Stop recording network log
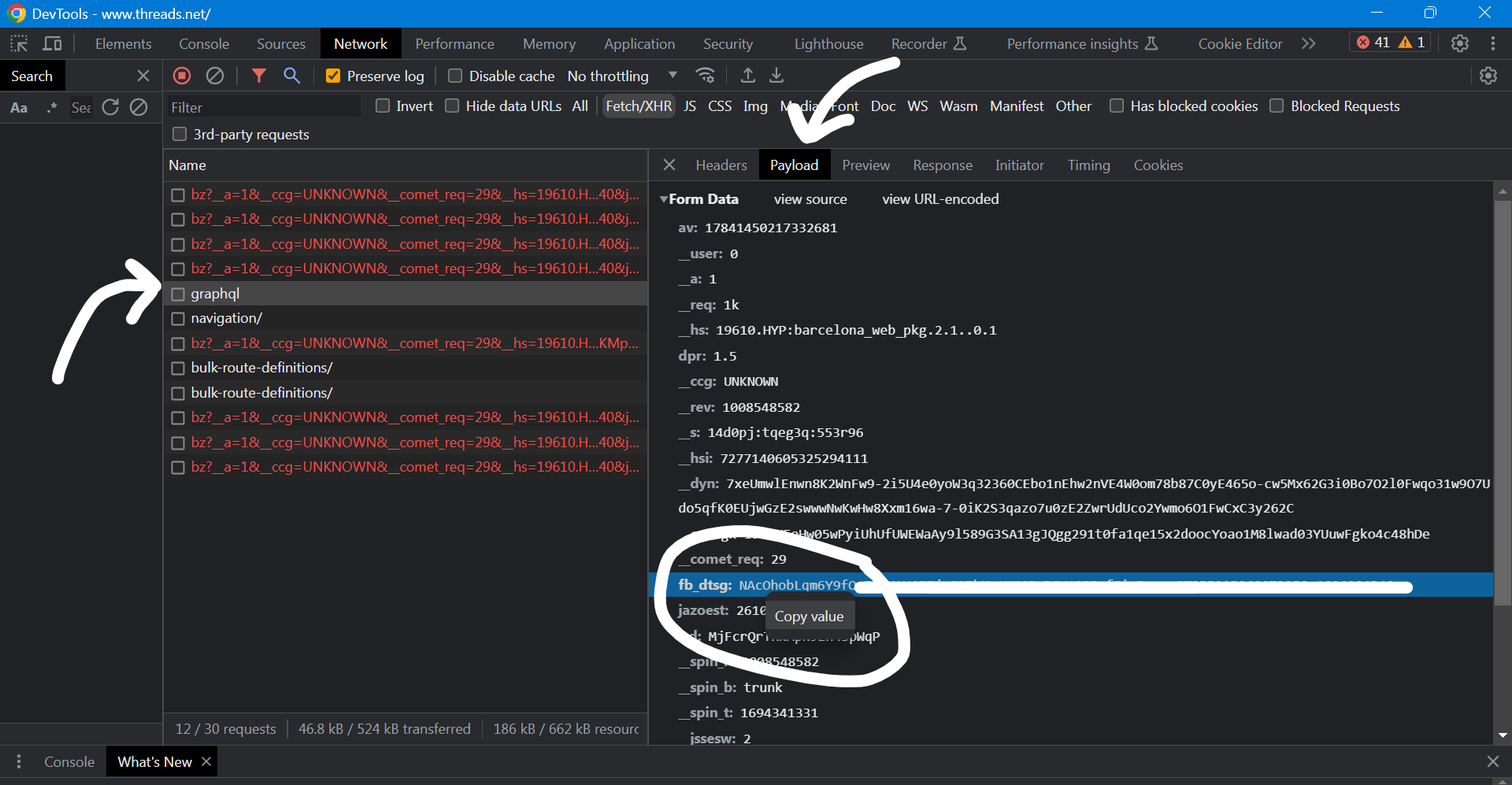This screenshot has height=785, width=1512. 182,76
